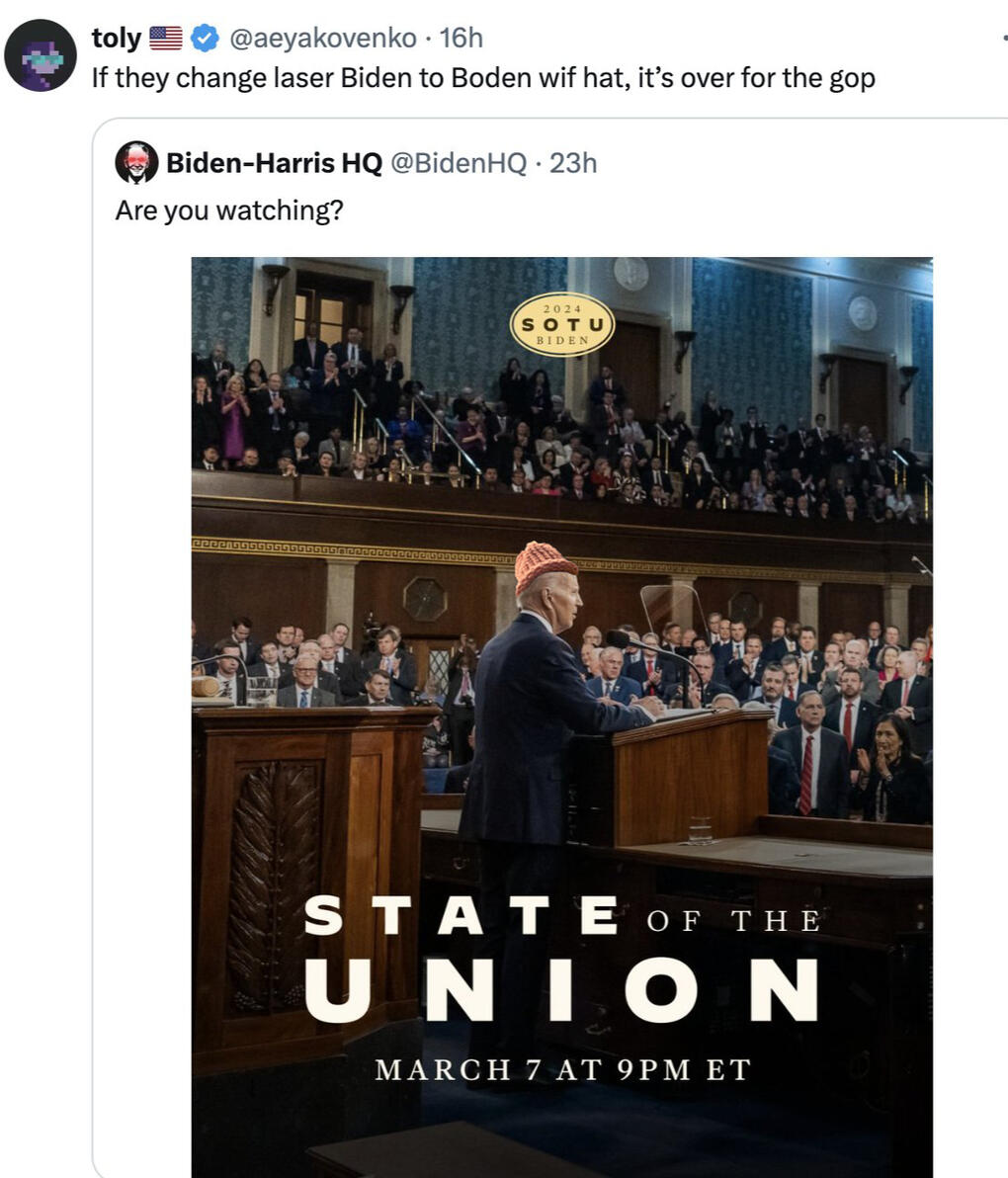
Task: Click the Biden-Harris HQ display name
Action: tap(274, 163)
